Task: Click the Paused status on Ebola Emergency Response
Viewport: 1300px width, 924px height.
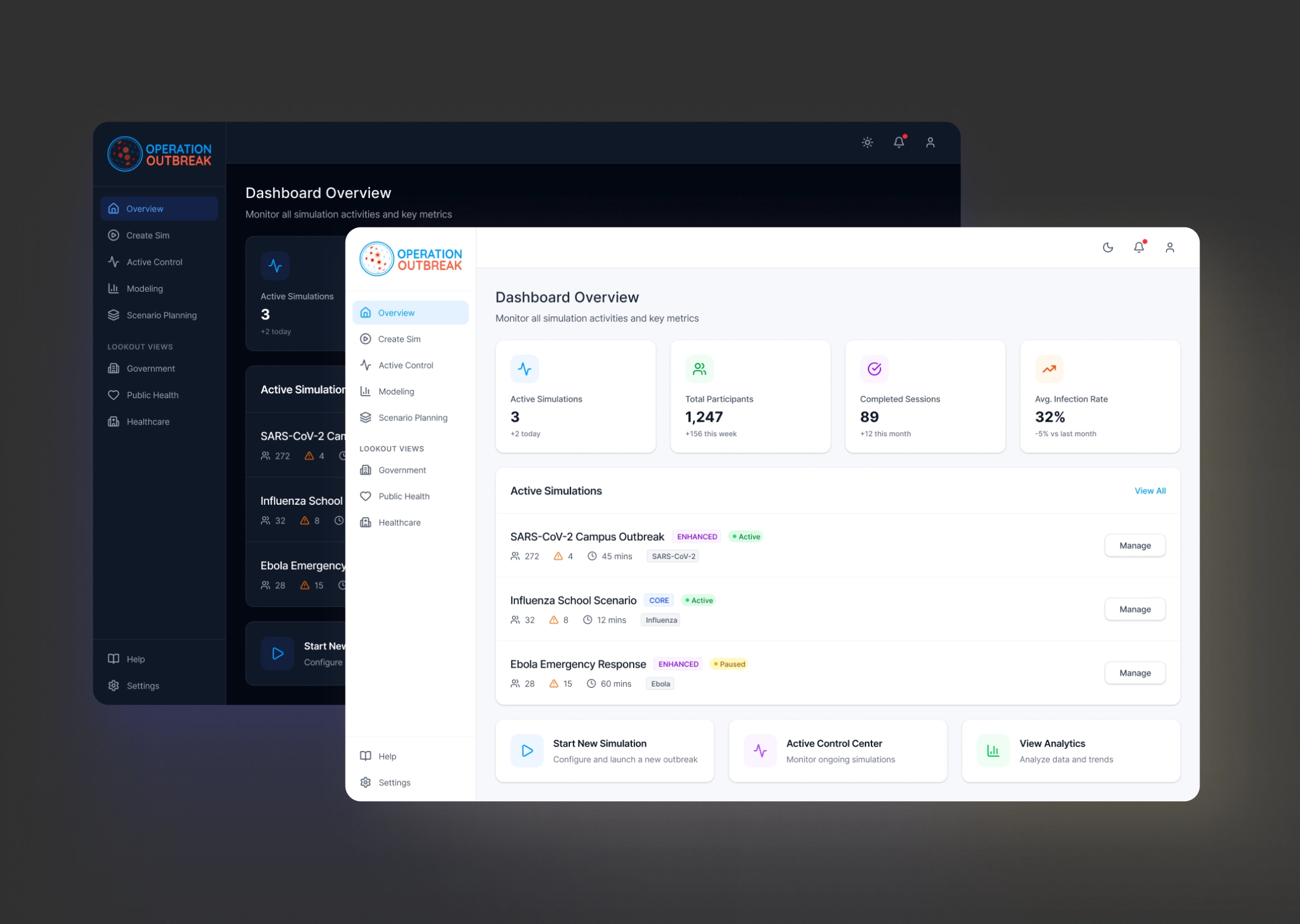Action: pyautogui.click(x=728, y=664)
